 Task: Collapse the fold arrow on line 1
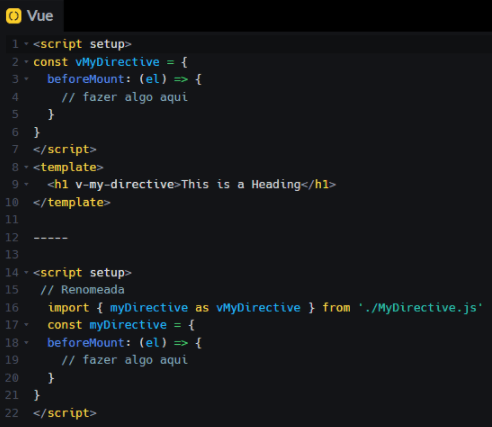(x=26, y=43)
